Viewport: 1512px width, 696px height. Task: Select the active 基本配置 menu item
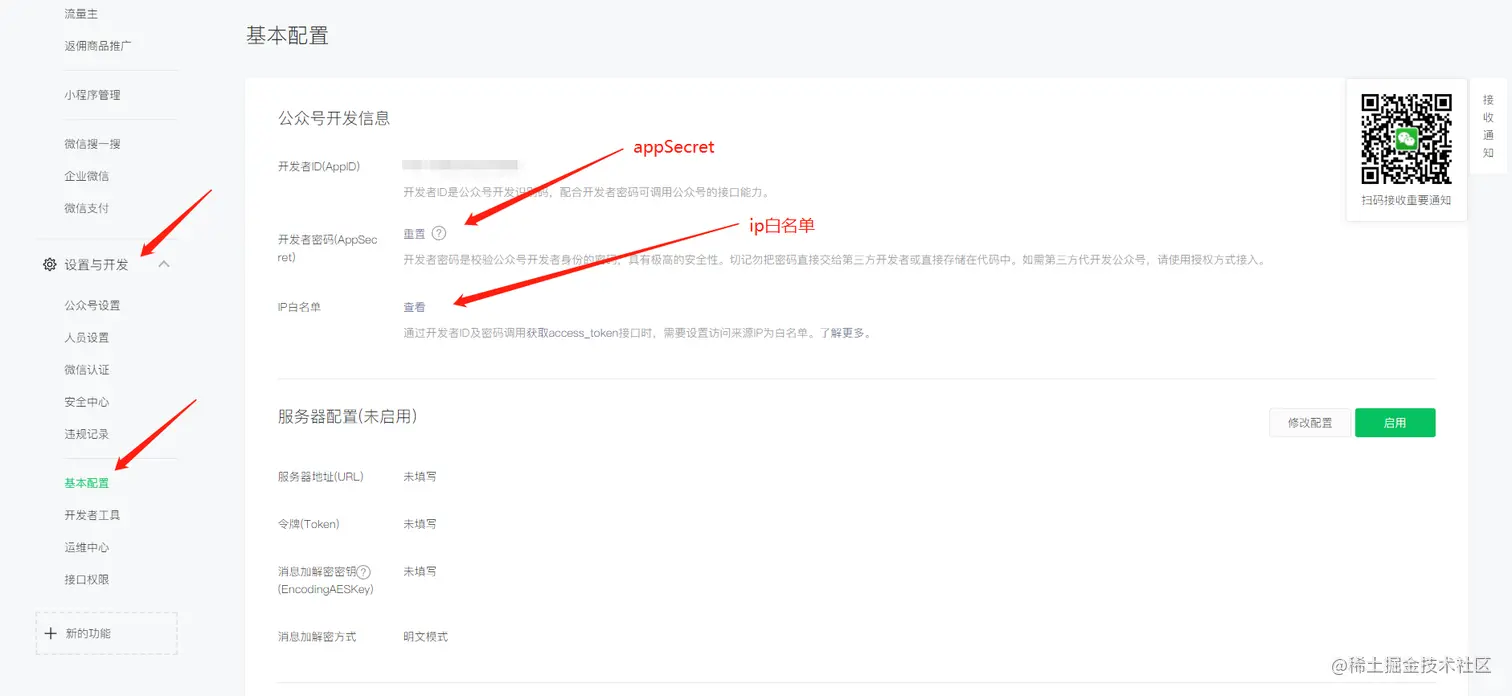click(87, 483)
